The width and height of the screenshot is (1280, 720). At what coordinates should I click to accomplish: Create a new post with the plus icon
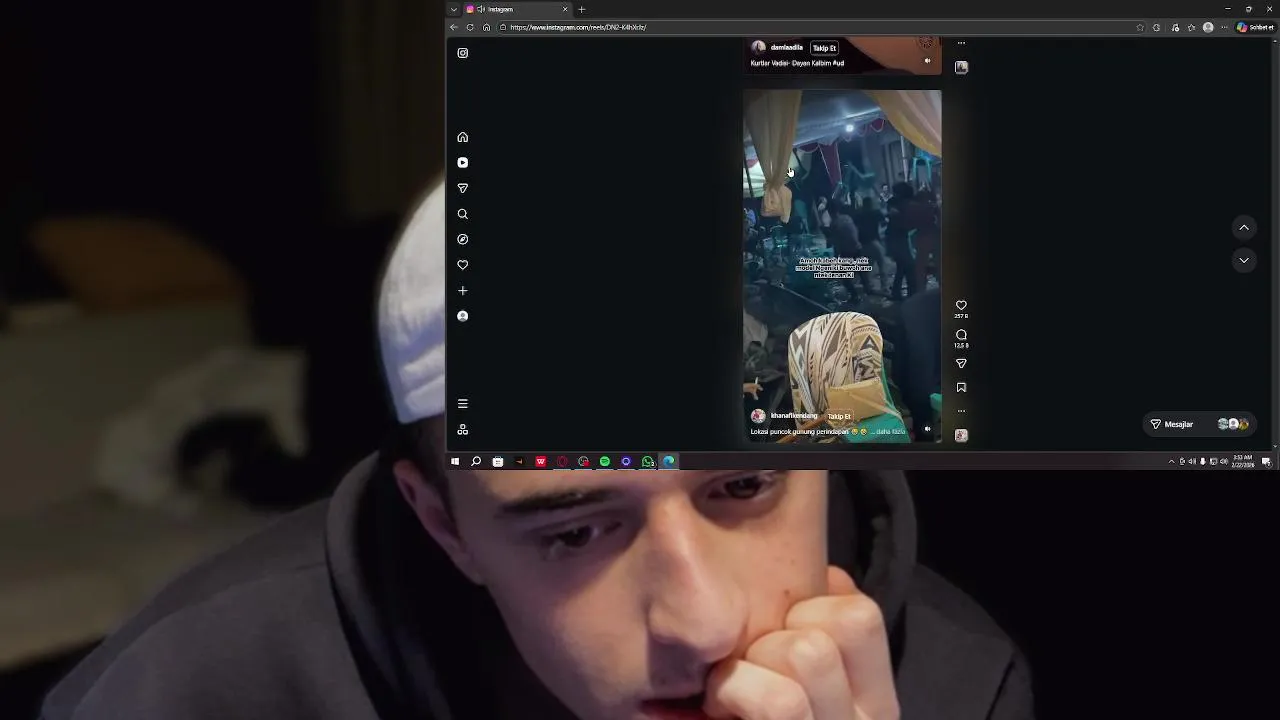[x=462, y=290]
